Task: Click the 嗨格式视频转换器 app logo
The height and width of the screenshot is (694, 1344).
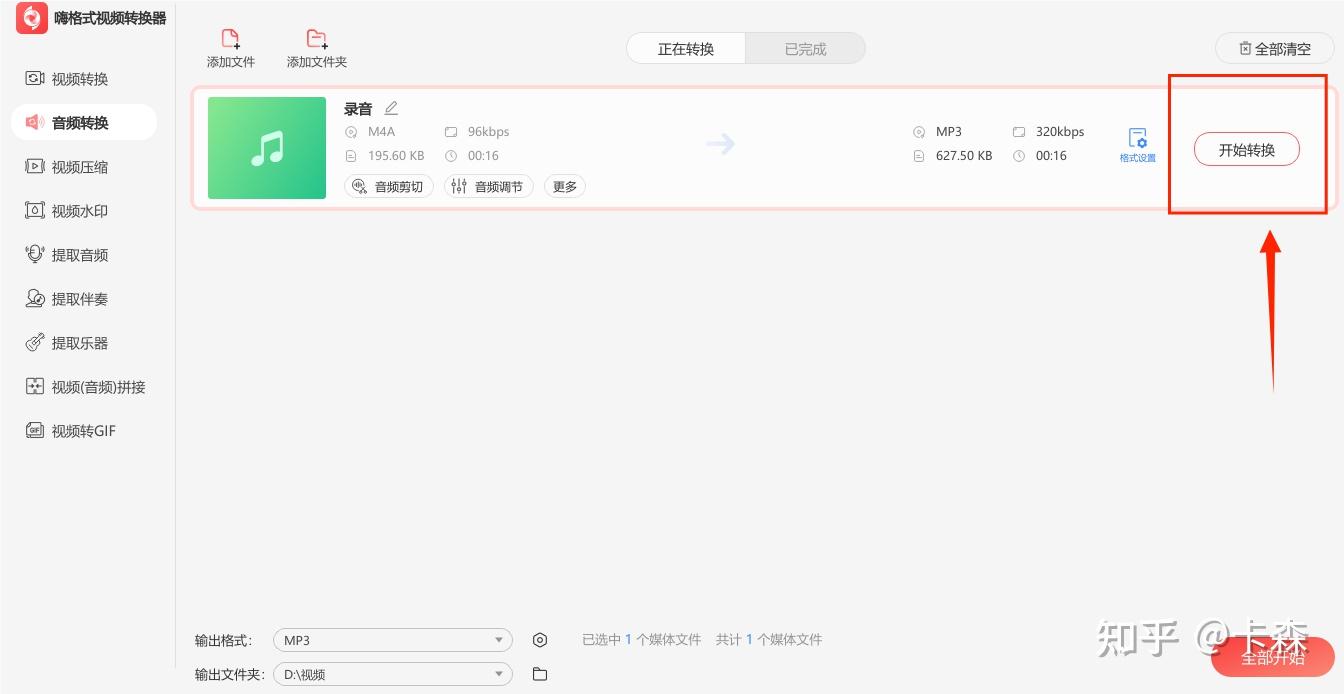Action: tap(32, 18)
